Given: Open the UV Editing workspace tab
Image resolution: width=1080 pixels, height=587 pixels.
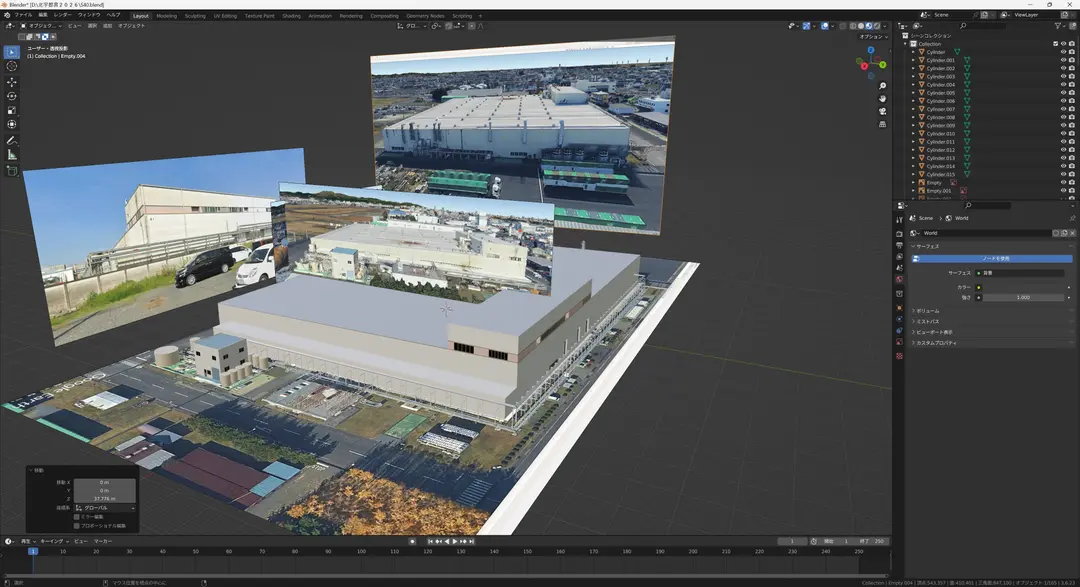Looking at the screenshot, I should 225,16.
